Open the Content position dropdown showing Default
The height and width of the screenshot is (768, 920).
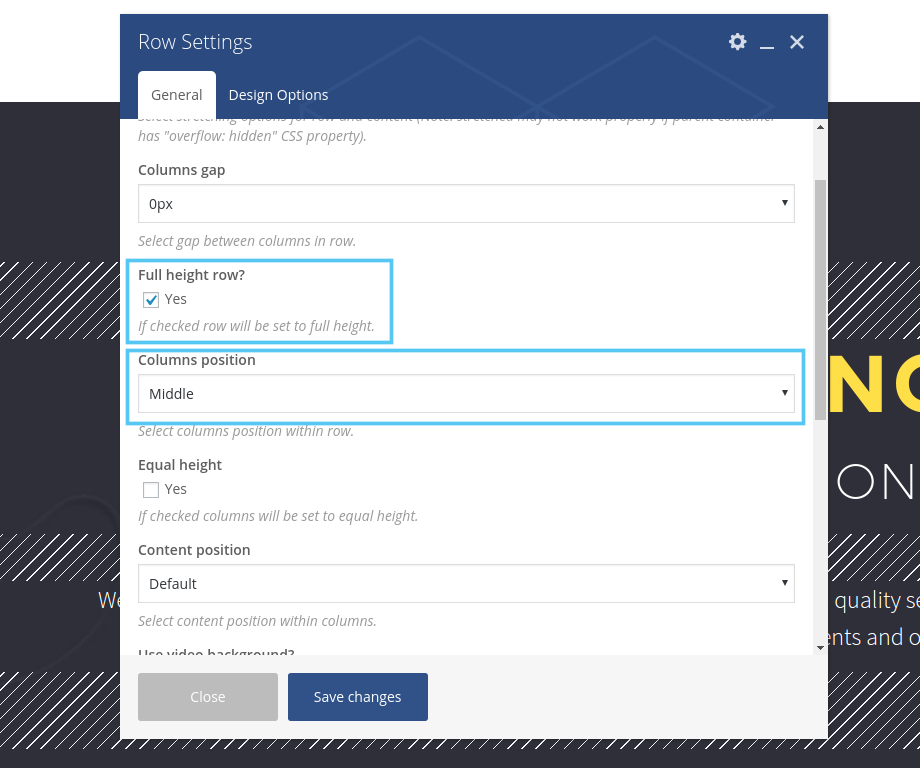pyautogui.click(x=466, y=584)
